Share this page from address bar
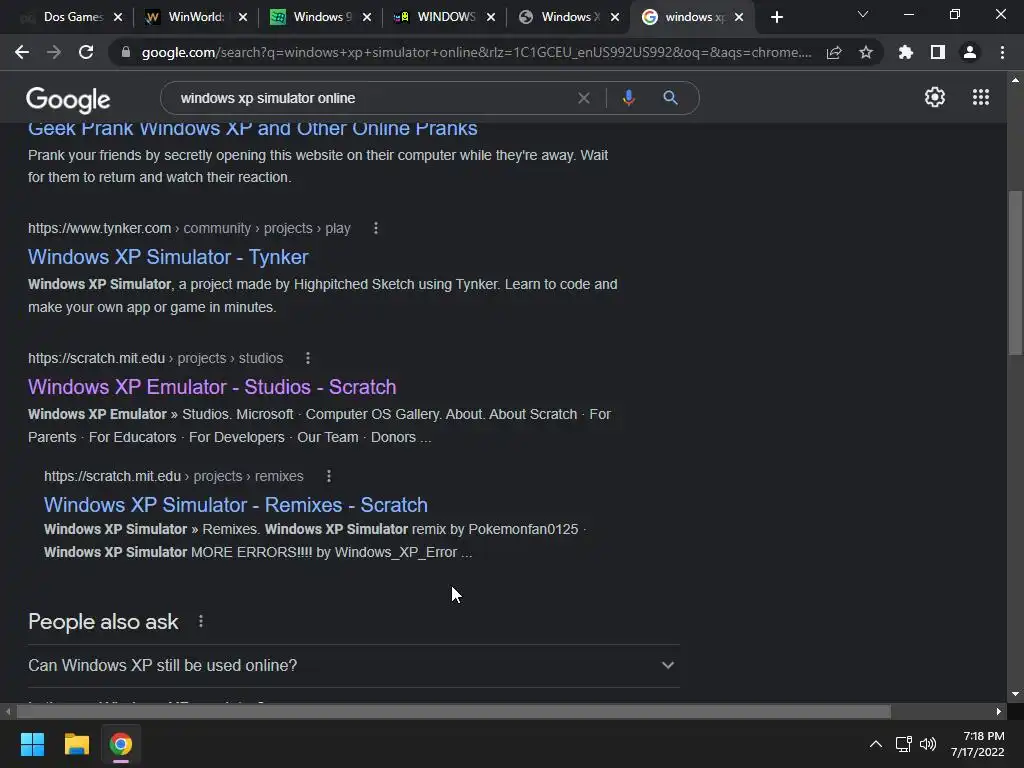This screenshot has height=768, width=1024. [x=834, y=52]
